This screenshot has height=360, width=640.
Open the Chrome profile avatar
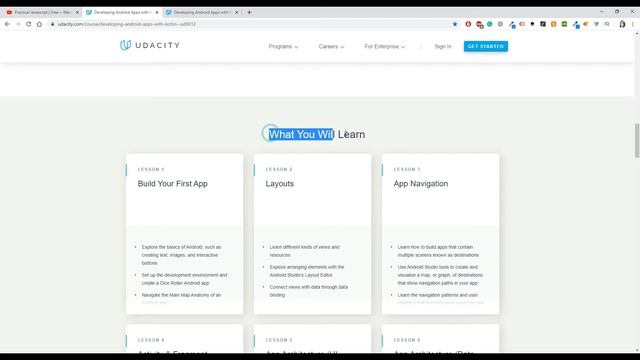(622, 24)
